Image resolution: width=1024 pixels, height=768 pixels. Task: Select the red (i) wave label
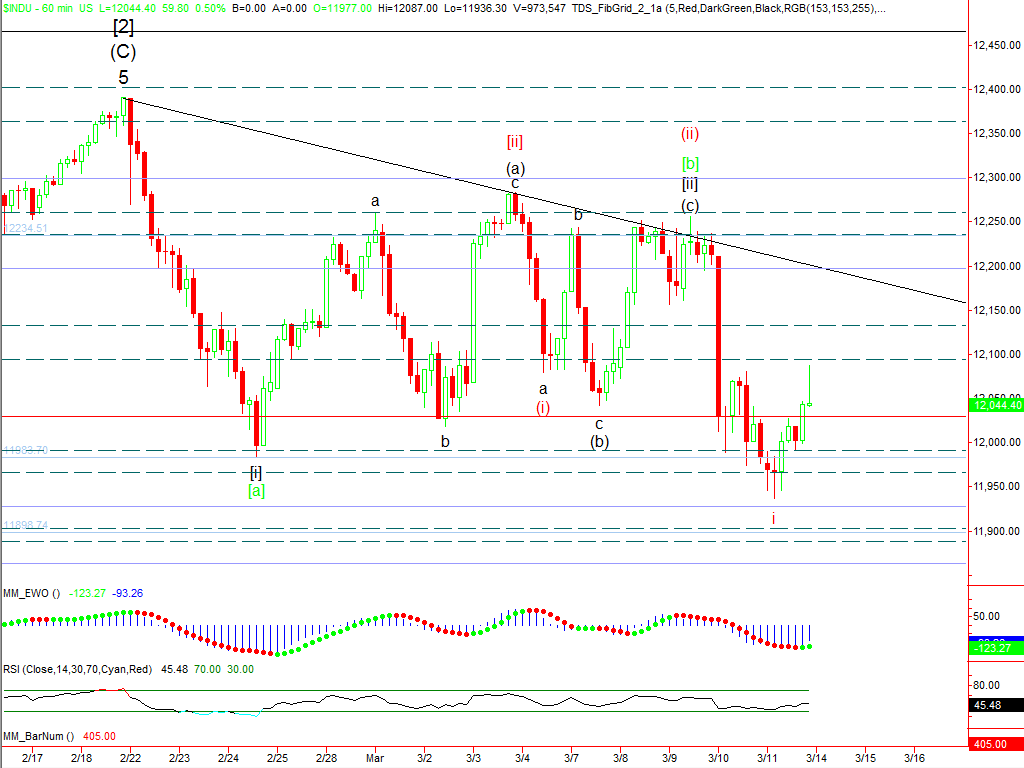tap(543, 407)
